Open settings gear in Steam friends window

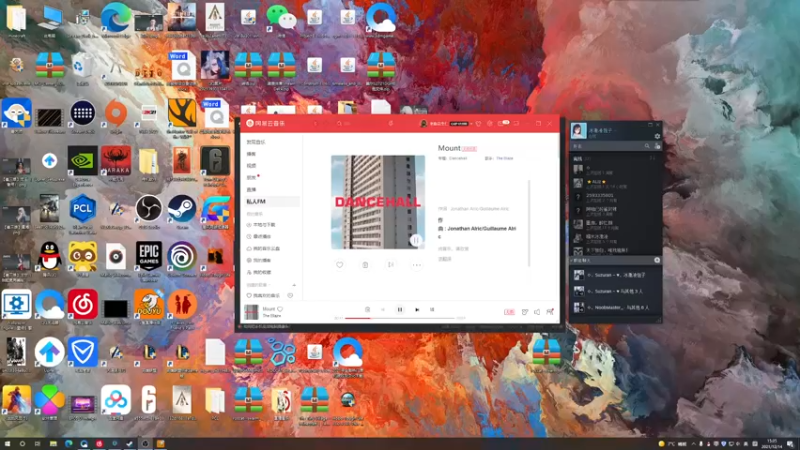click(x=657, y=137)
